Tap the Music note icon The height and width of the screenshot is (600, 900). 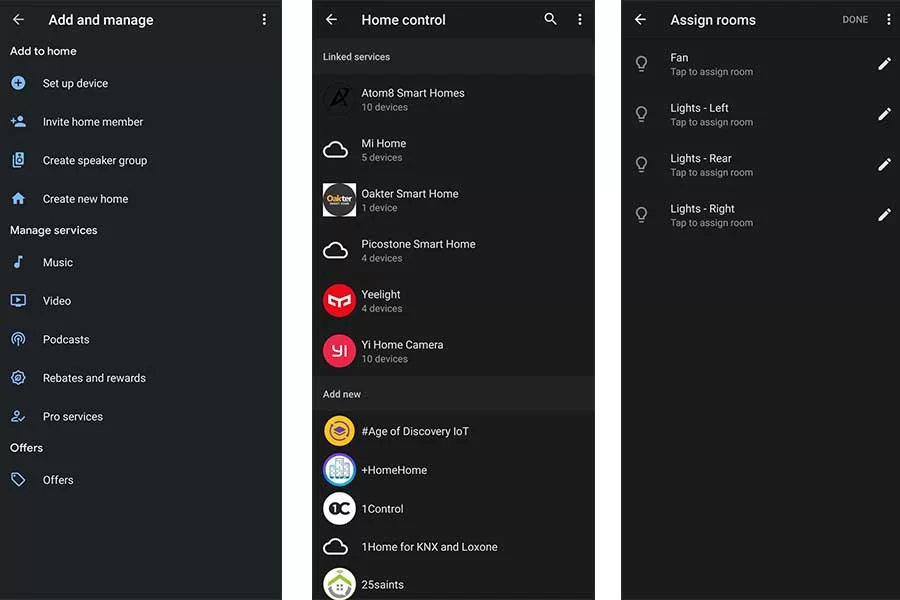point(18,262)
